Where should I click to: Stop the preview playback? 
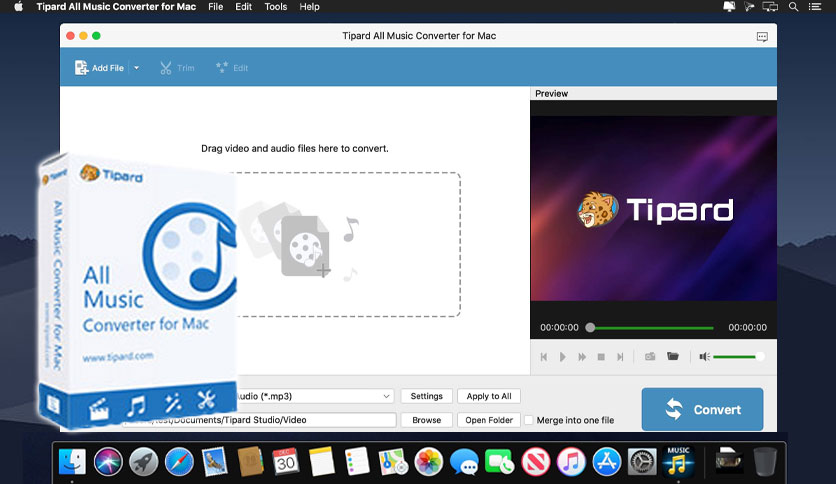tap(601, 357)
